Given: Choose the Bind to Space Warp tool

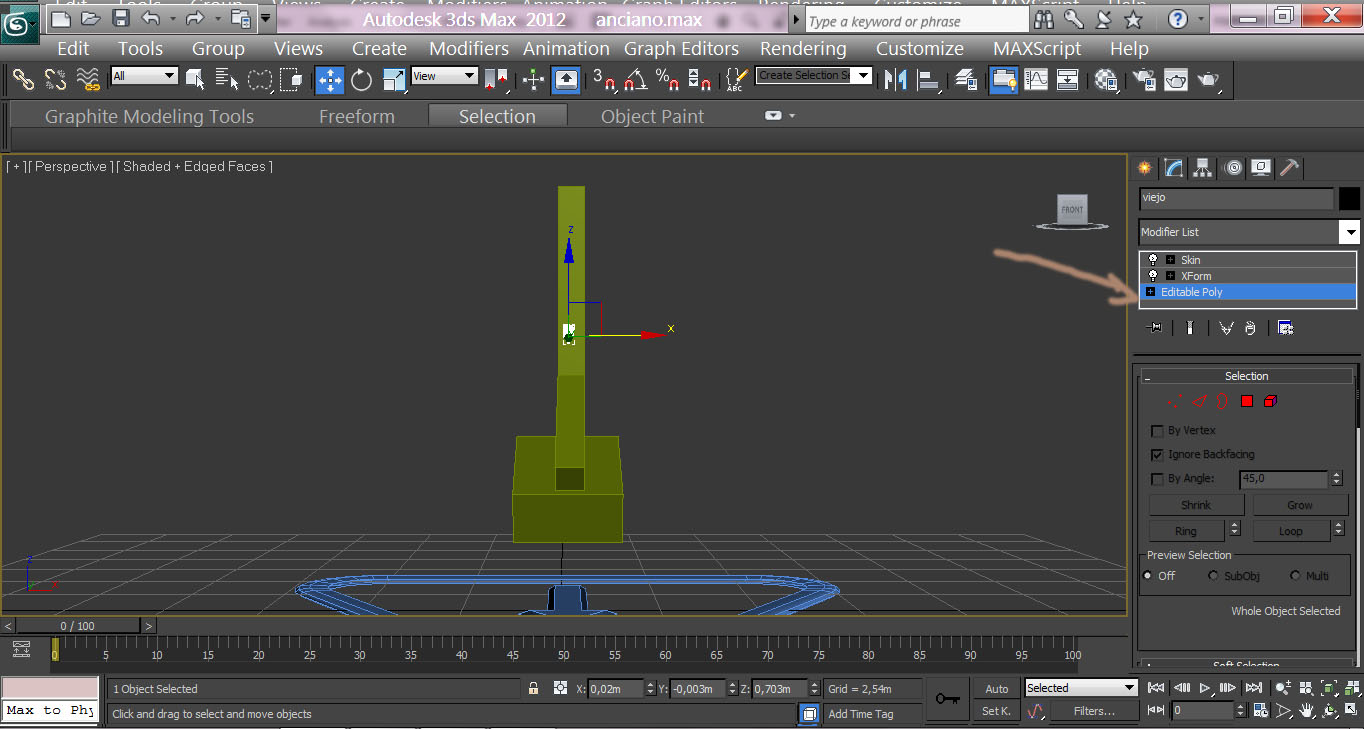Looking at the screenshot, I should pos(88,79).
